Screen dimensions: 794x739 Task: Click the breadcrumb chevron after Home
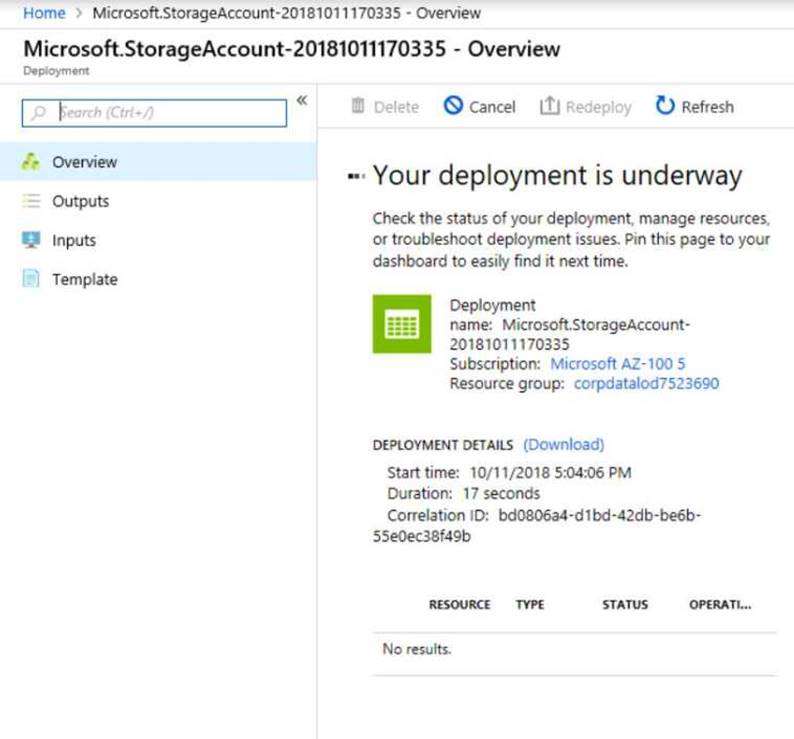[x=78, y=13]
